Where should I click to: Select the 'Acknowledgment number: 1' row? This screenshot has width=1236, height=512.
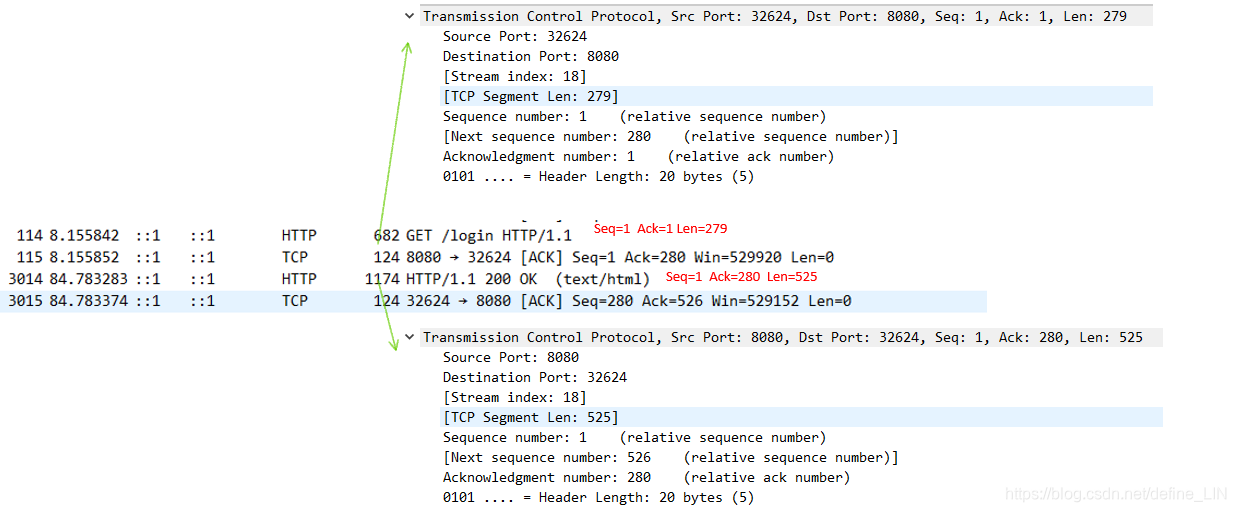639,156
